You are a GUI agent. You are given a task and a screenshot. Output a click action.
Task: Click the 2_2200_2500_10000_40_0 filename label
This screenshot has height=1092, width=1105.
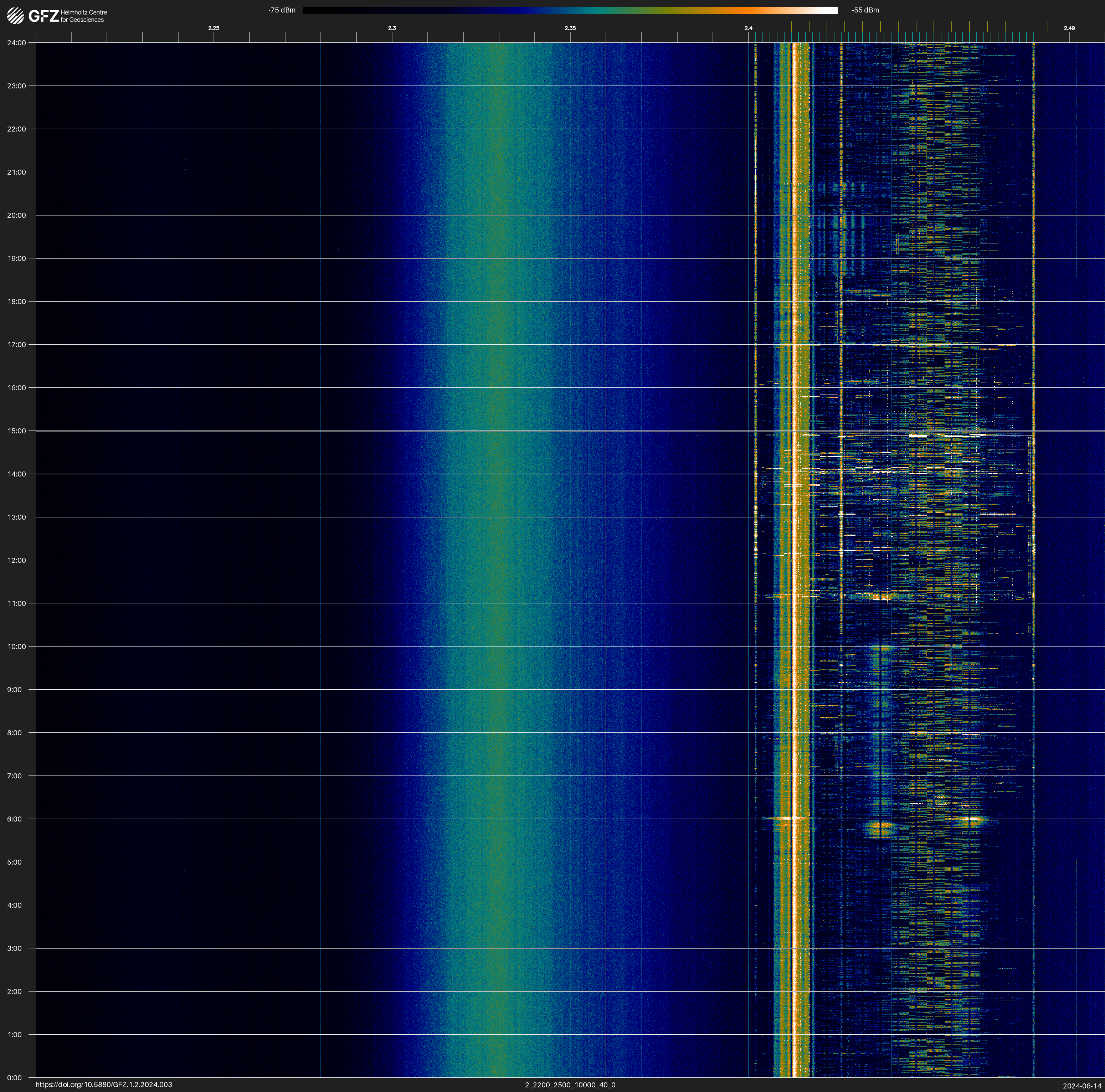click(570, 1085)
